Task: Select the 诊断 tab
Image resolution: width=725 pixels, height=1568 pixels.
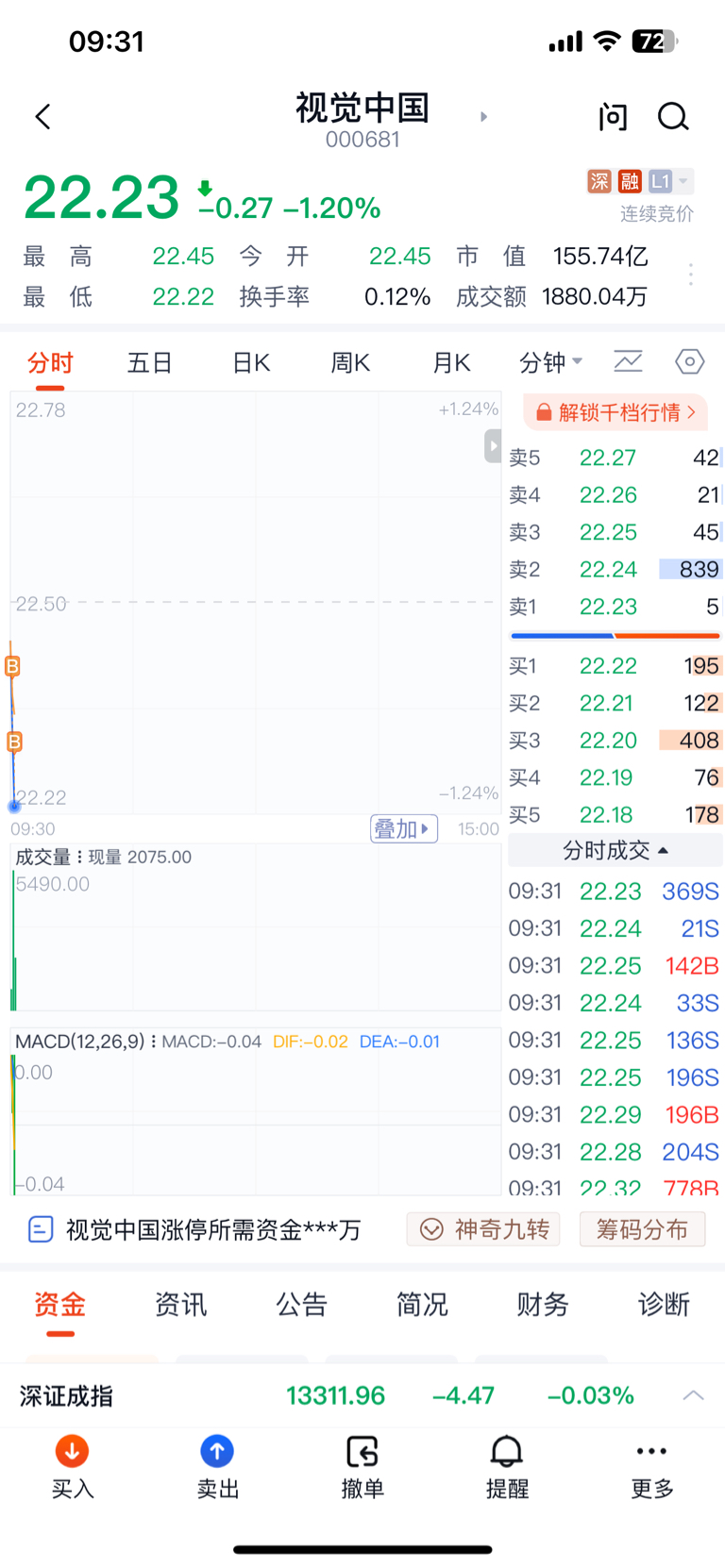Action: pos(664,1305)
